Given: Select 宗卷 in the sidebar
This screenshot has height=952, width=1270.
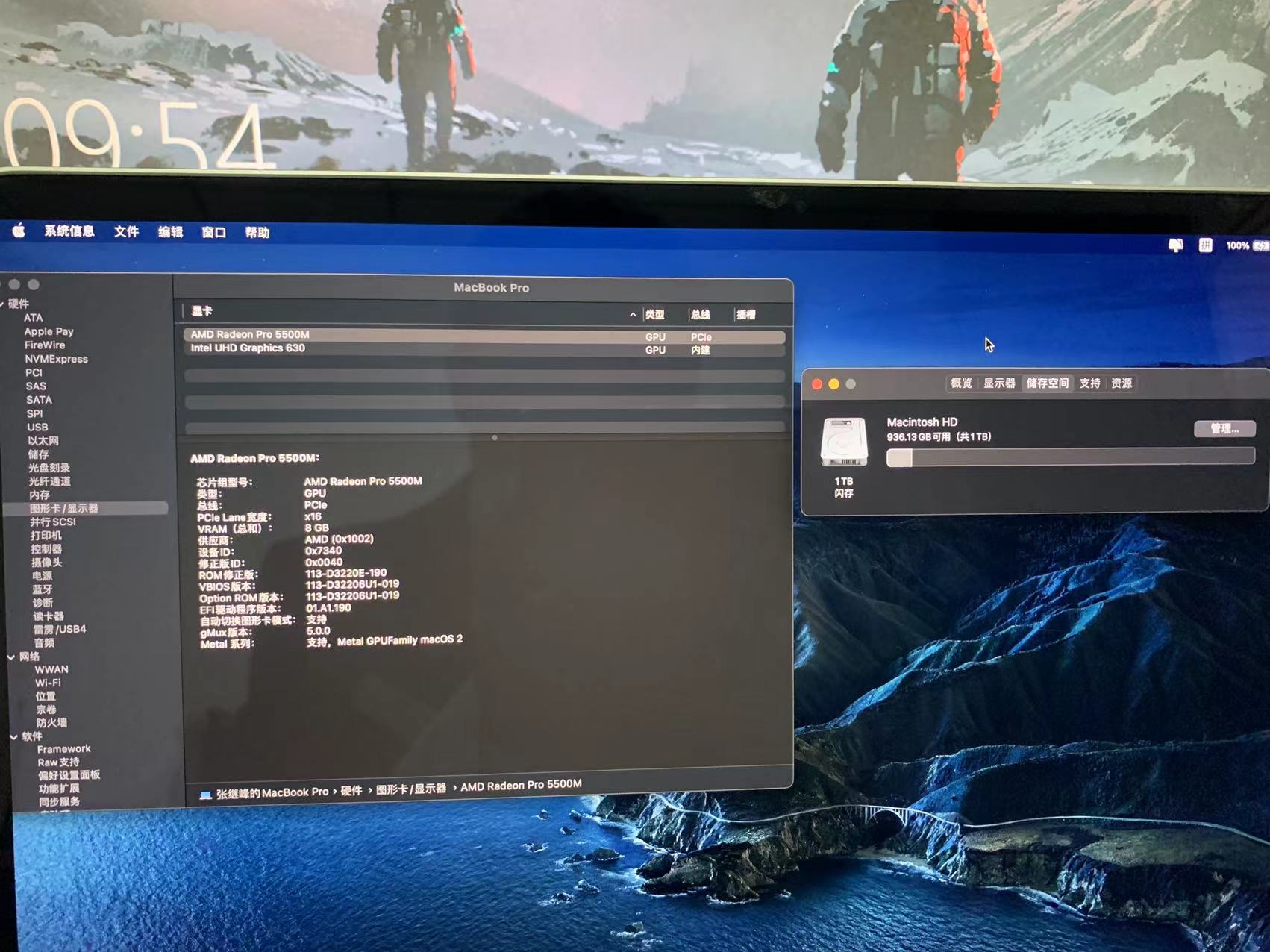Looking at the screenshot, I should click(x=46, y=710).
